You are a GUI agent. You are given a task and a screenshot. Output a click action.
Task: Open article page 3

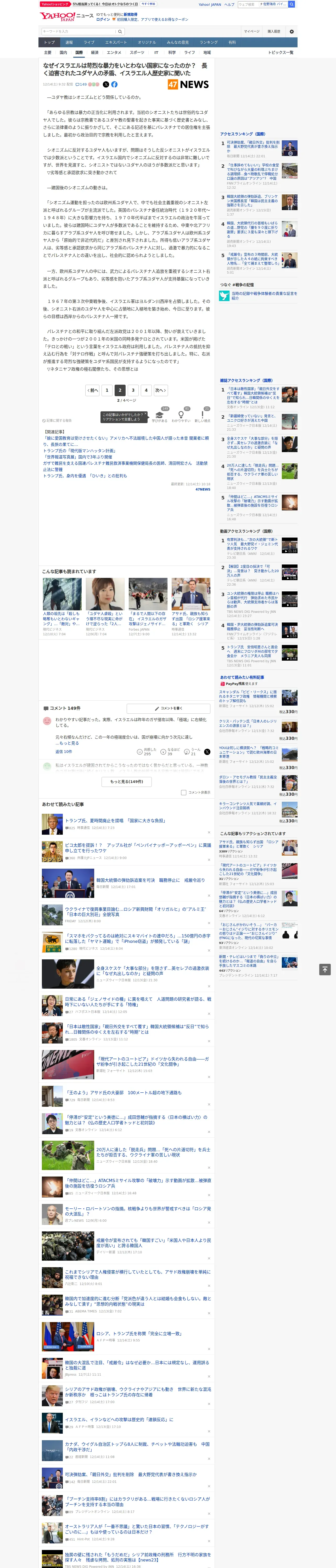133,390
